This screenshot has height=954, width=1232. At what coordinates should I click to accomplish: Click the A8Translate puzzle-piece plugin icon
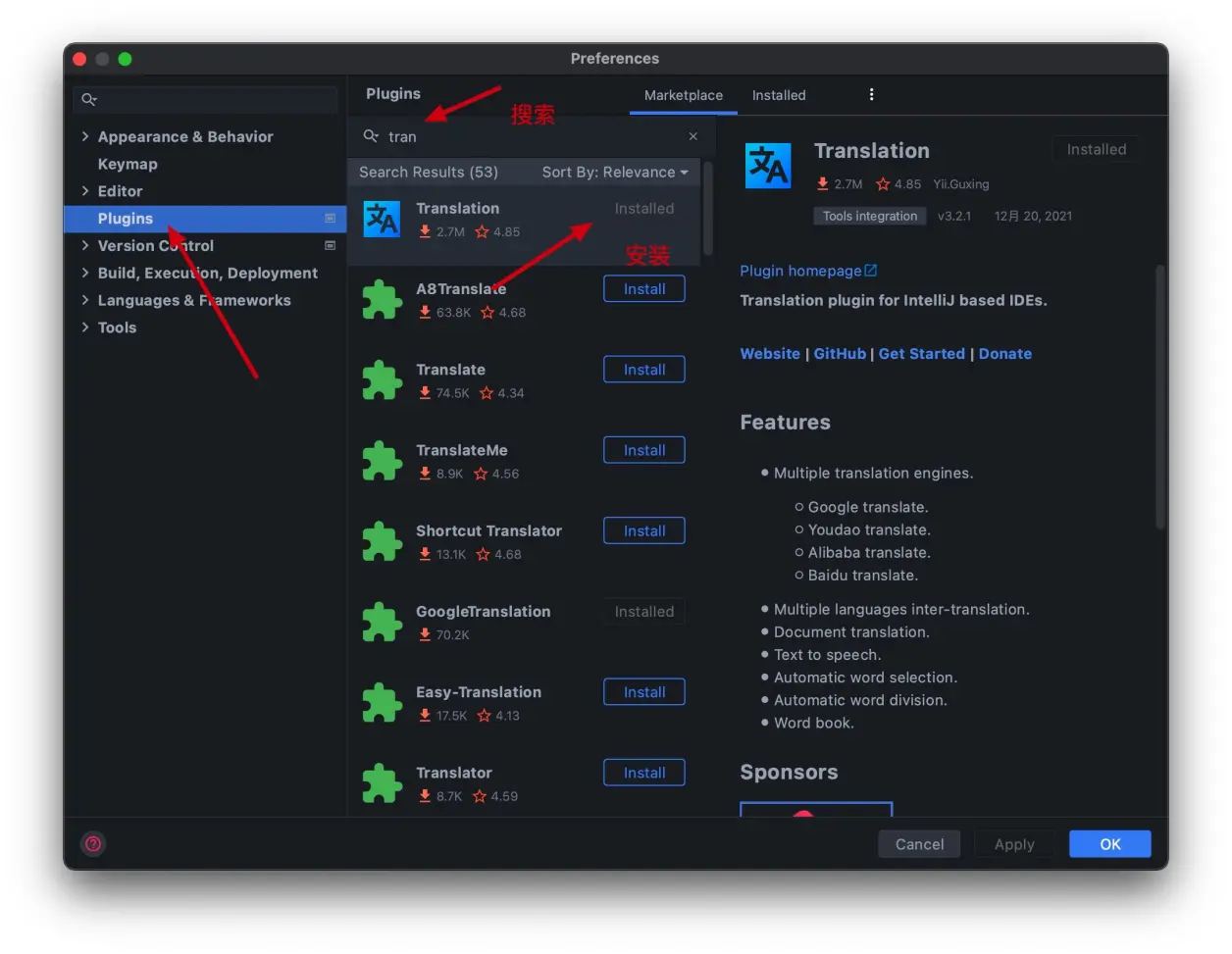pos(382,300)
